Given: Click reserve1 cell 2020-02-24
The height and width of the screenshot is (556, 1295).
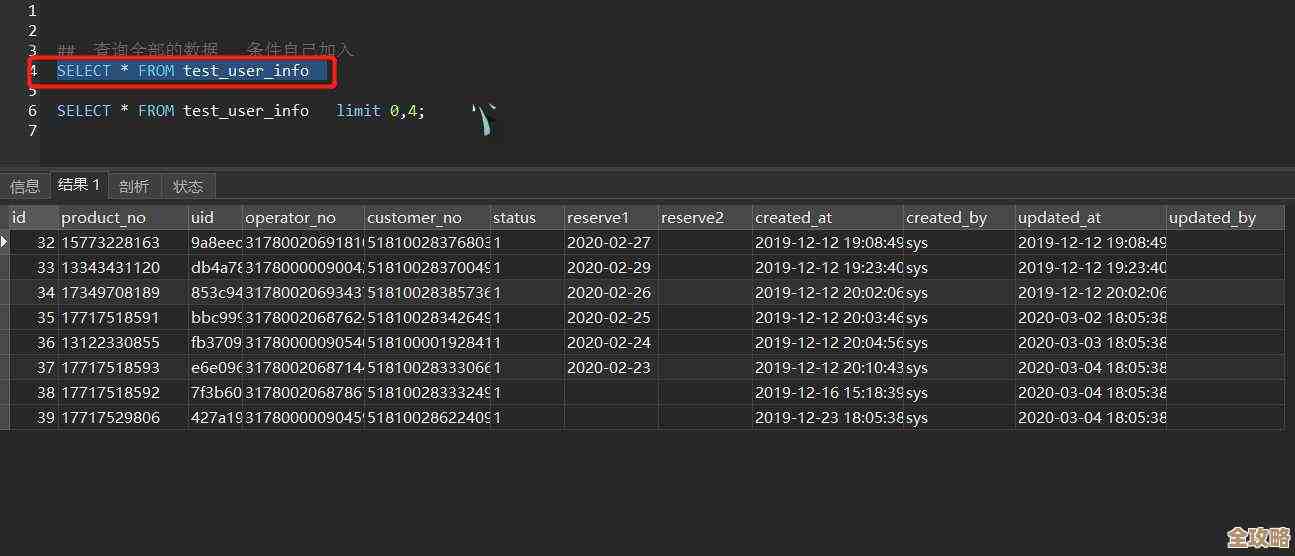Looking at the screenshot, I should 611,343.
